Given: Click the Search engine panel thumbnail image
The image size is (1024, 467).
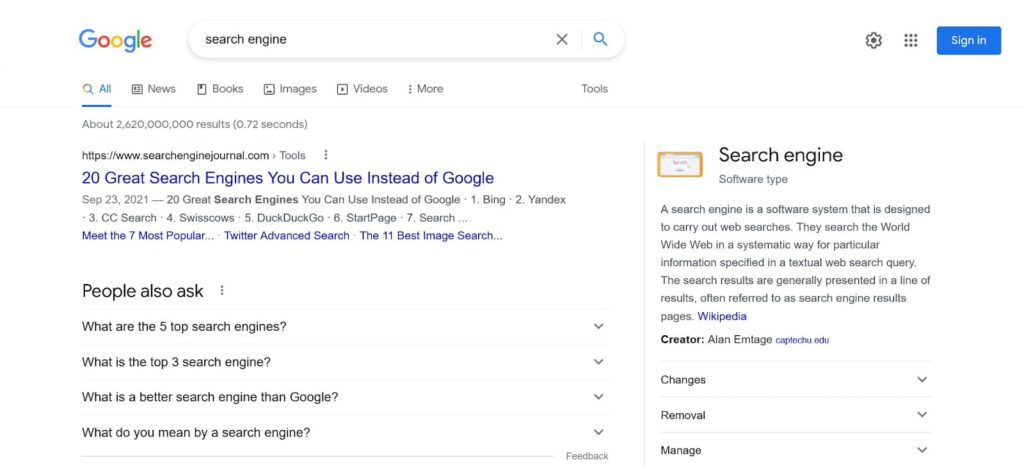Looking at the screenshot, I should coord(679,164).
